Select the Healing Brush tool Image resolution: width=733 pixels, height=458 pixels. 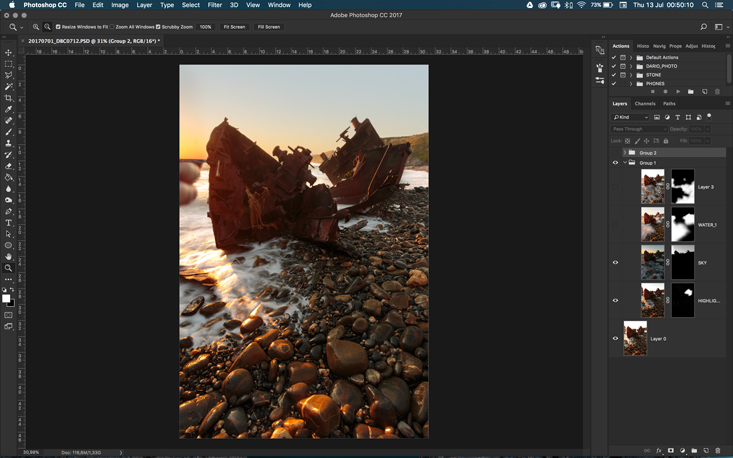point(8,121)
